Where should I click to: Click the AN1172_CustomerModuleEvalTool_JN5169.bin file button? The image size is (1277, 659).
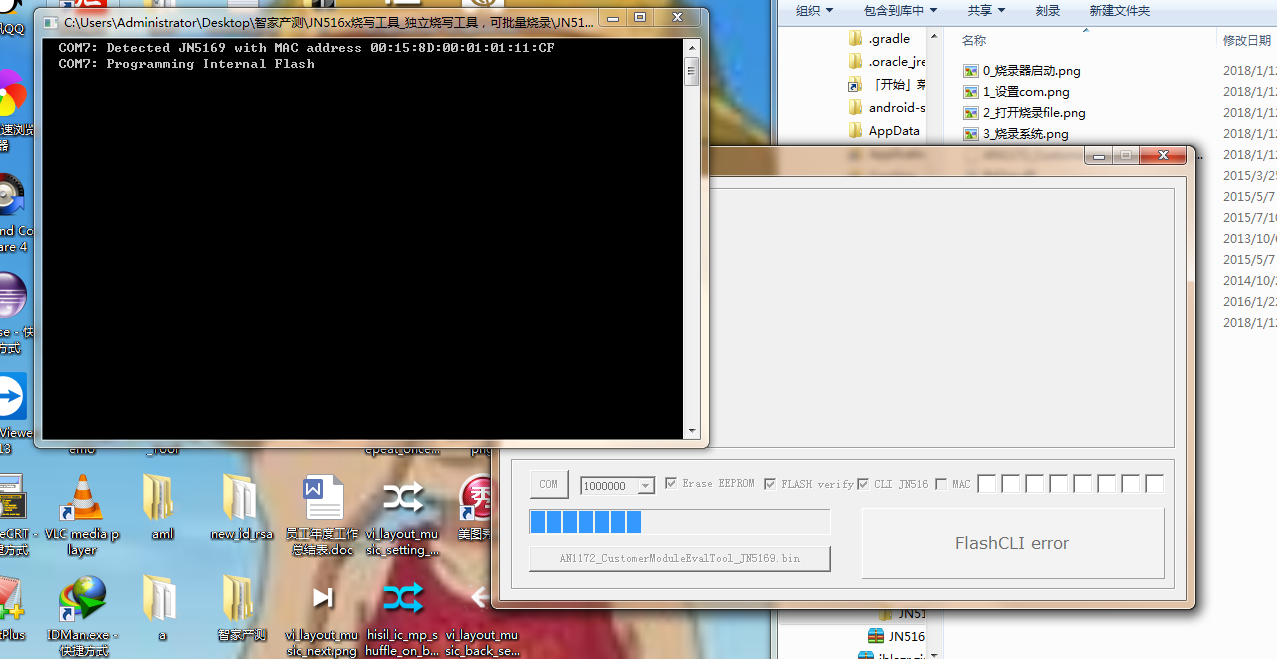coord(679,558)
